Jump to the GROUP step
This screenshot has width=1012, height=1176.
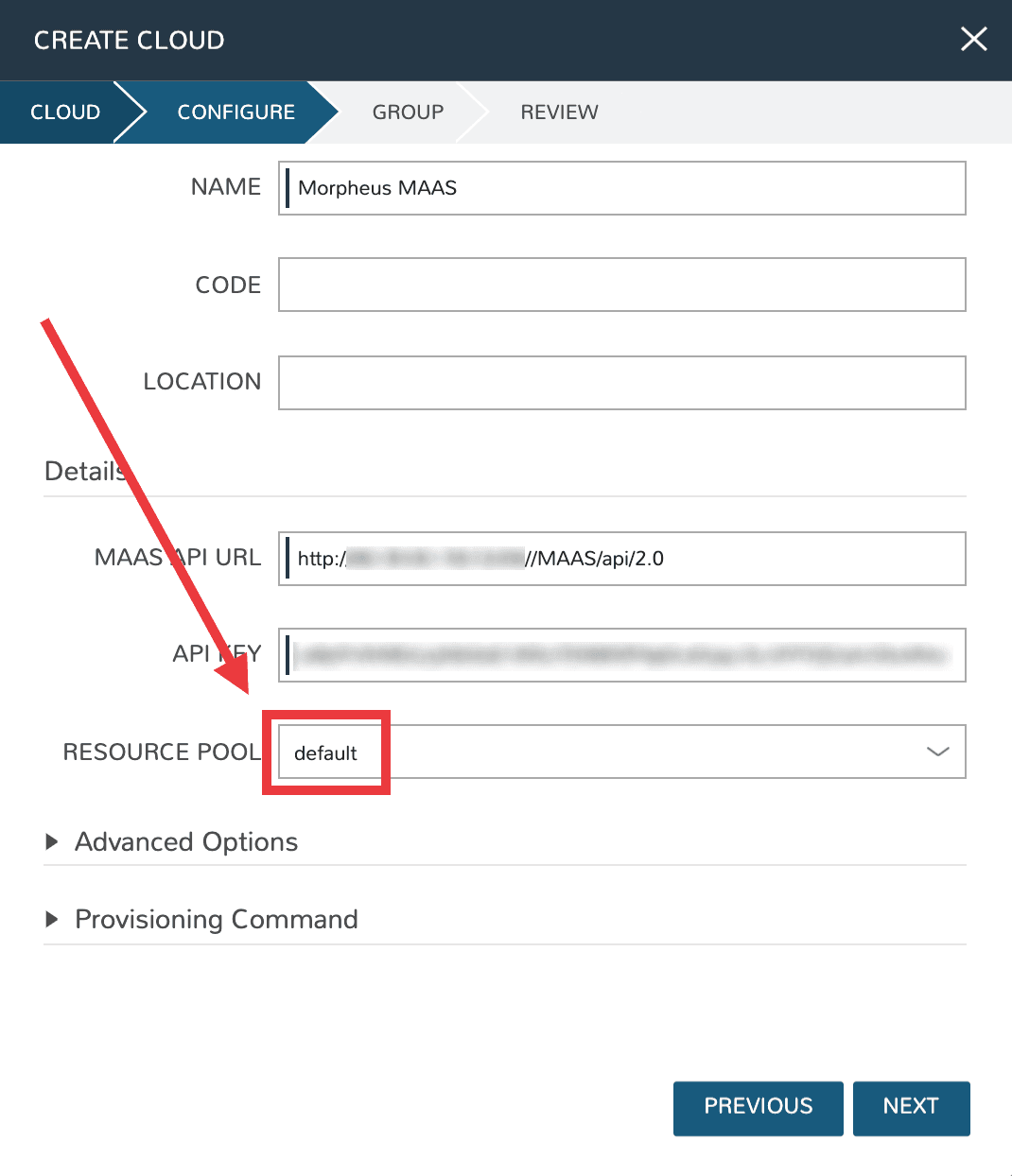(x=408, y=112)
